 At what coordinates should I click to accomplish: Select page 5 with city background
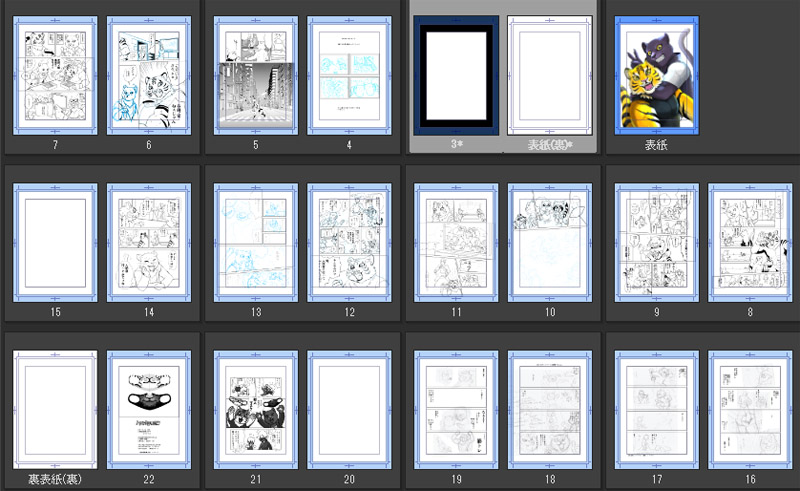[x=256, y=76]
